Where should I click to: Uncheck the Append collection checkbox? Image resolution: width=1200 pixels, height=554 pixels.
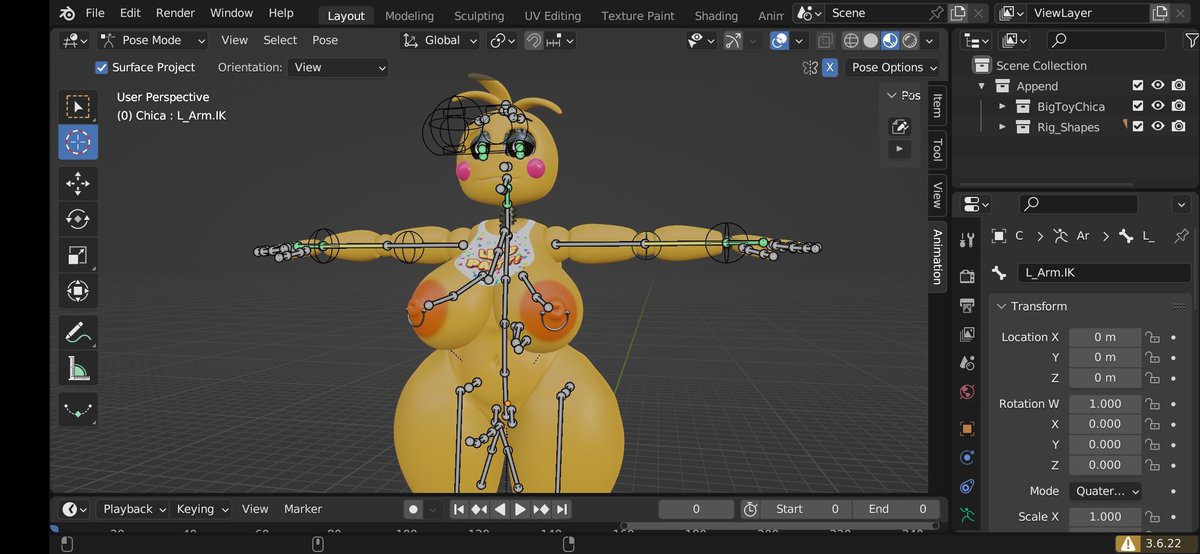pyautogui.click(x=1138, y=86)
